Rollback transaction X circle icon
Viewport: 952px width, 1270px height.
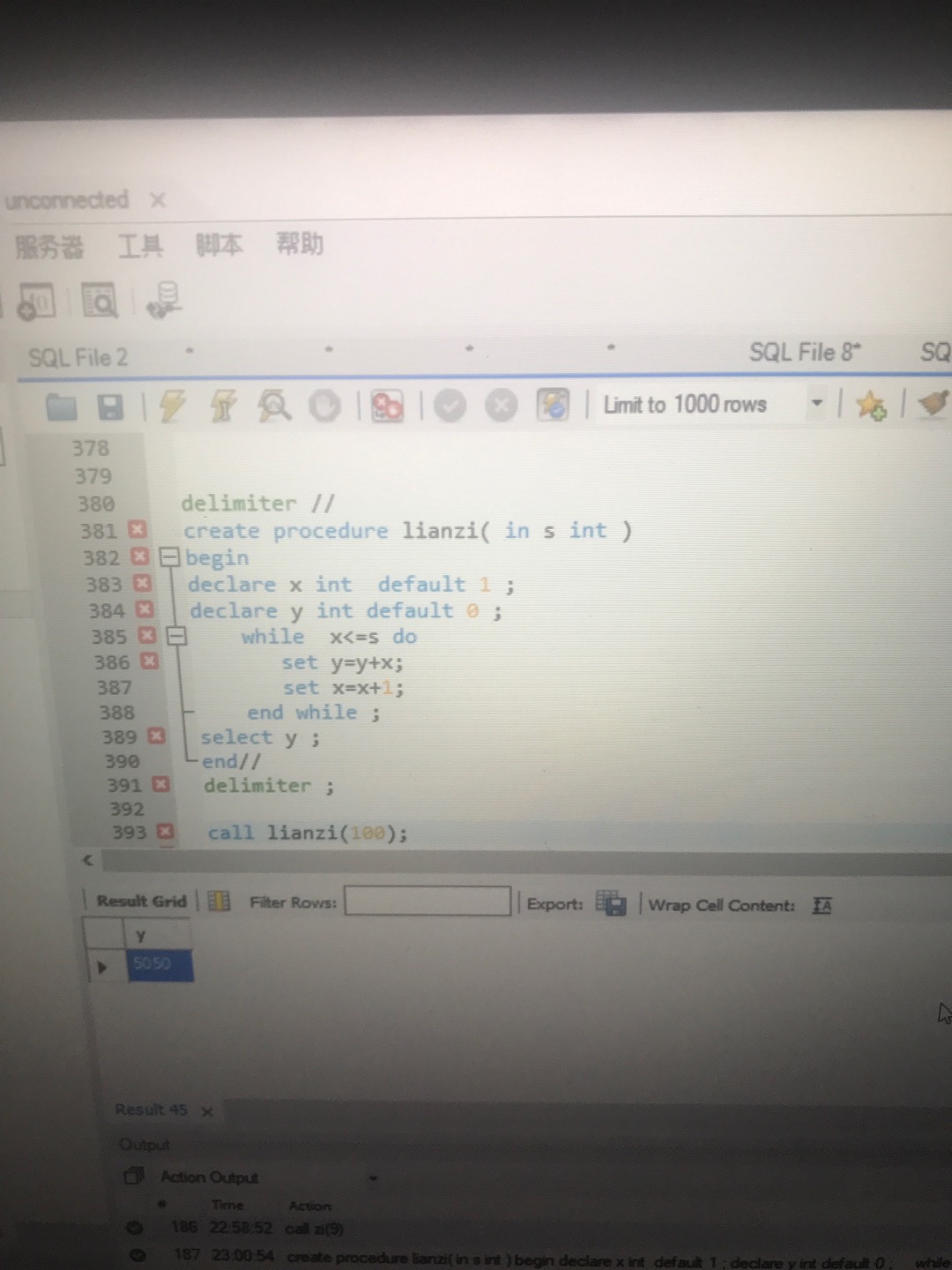pyautogui.click(x=502, y=406)
